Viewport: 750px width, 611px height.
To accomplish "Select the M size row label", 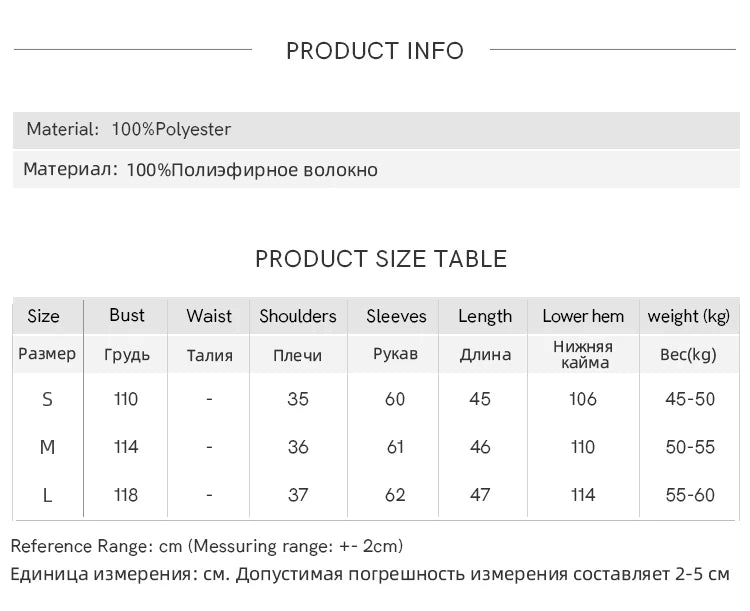I will click(x=47, y=447).
